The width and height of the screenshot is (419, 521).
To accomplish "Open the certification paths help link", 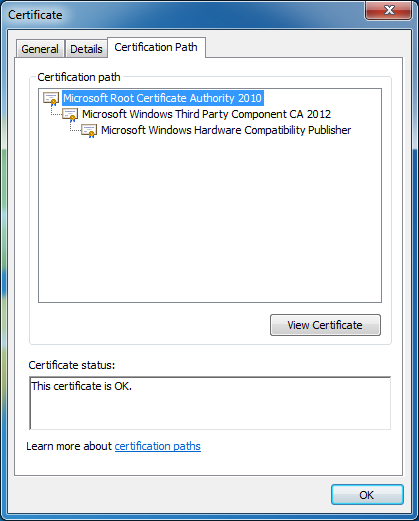I will [x=158, y=446].
